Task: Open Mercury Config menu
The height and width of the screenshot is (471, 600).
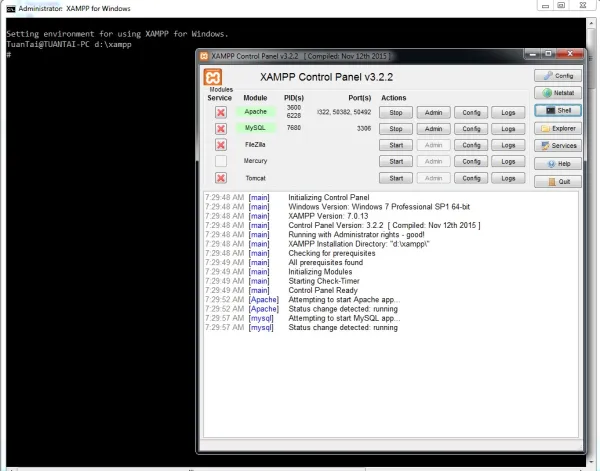Action: coord(471,161)
